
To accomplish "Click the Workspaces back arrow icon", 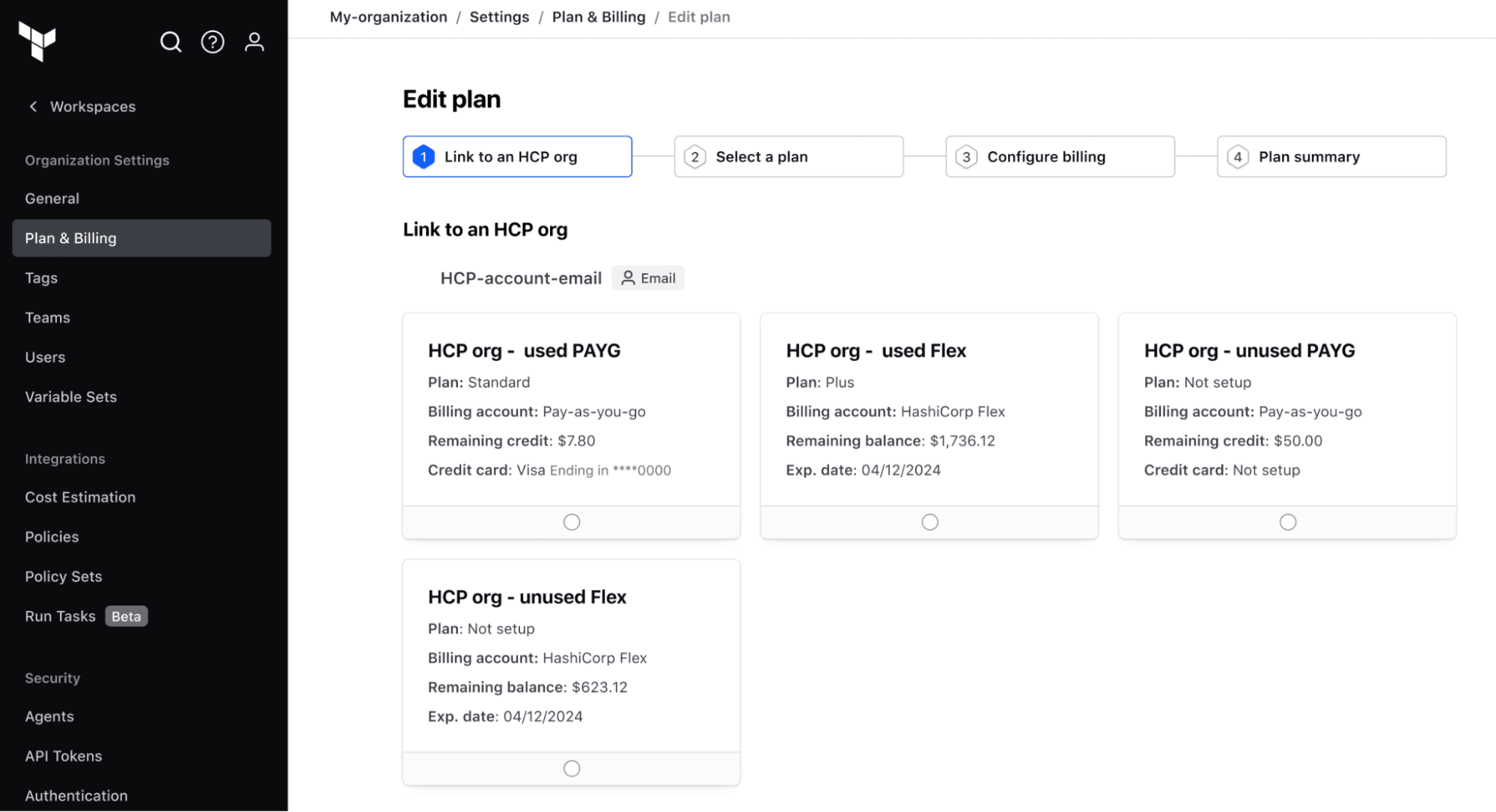I will pos(33,106).
